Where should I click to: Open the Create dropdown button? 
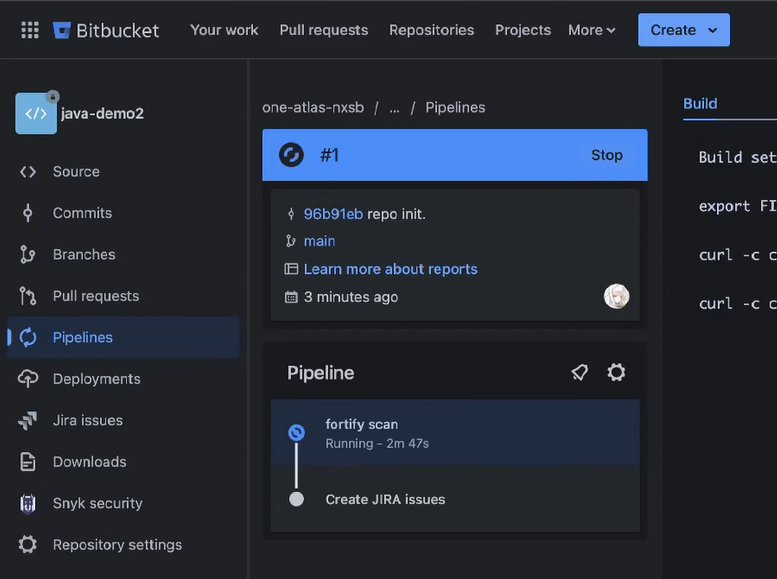(x=684, y=30)
